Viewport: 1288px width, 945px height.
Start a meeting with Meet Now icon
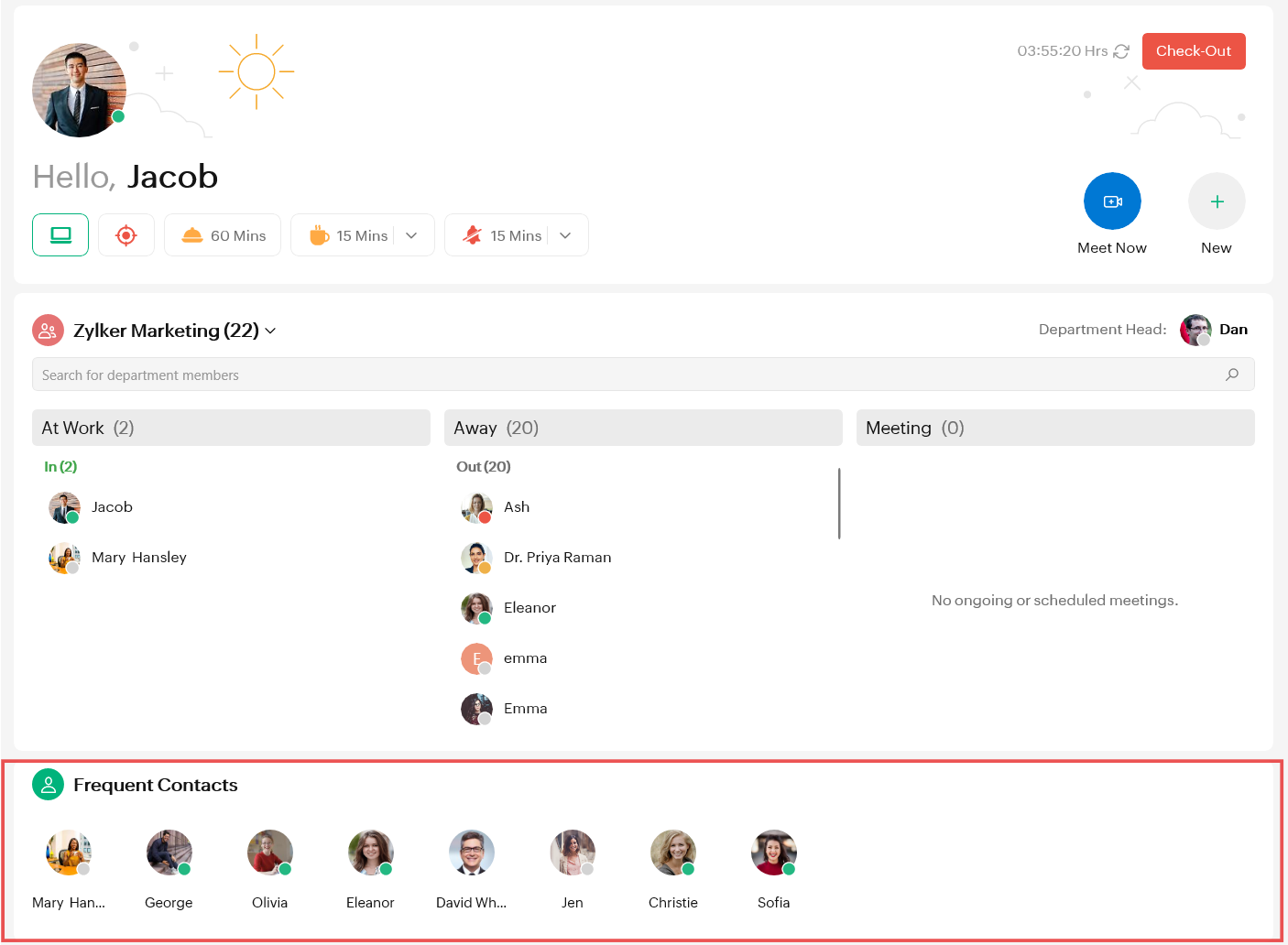point(1112,201)
